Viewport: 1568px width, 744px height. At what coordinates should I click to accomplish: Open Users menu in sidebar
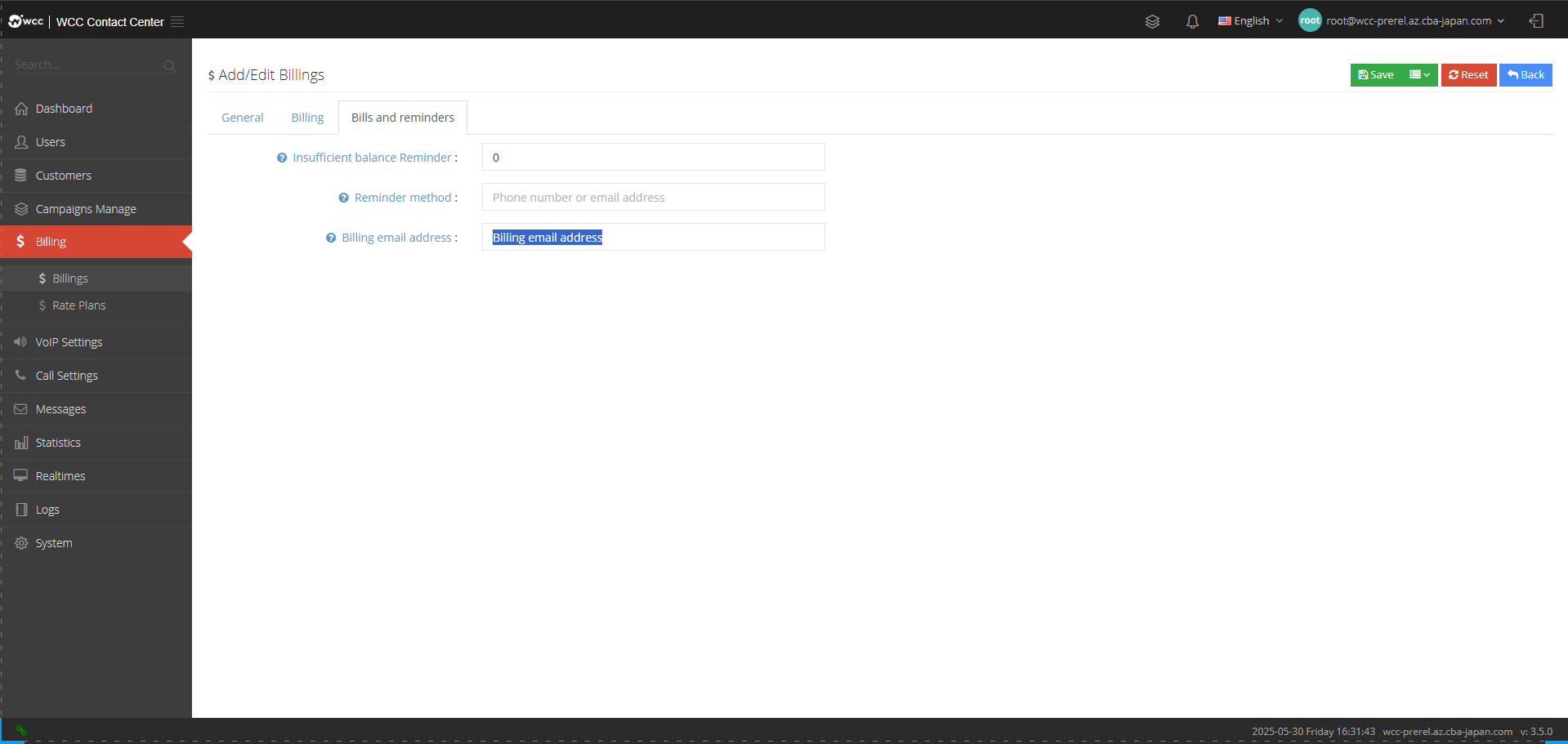96,142
